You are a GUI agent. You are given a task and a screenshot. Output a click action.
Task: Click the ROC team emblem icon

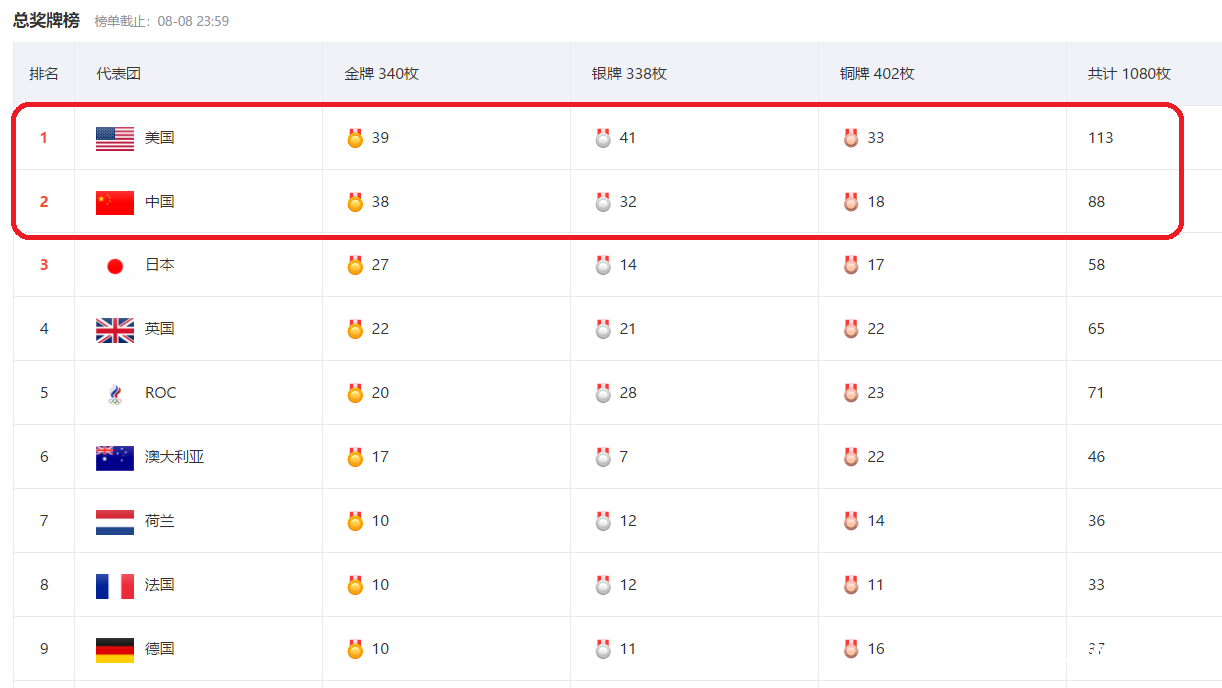point(114,394)
